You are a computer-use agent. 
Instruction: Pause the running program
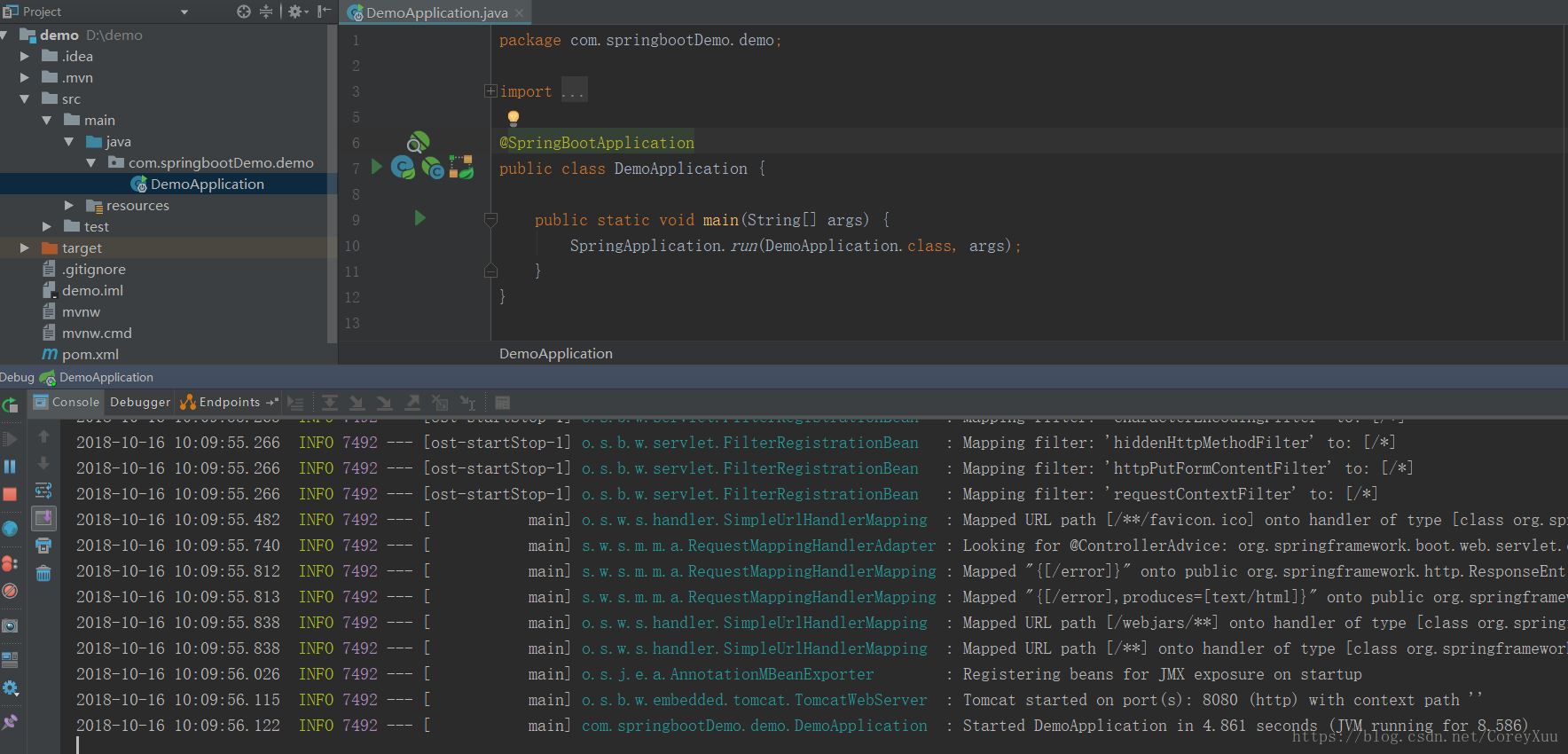click(10, 467)
